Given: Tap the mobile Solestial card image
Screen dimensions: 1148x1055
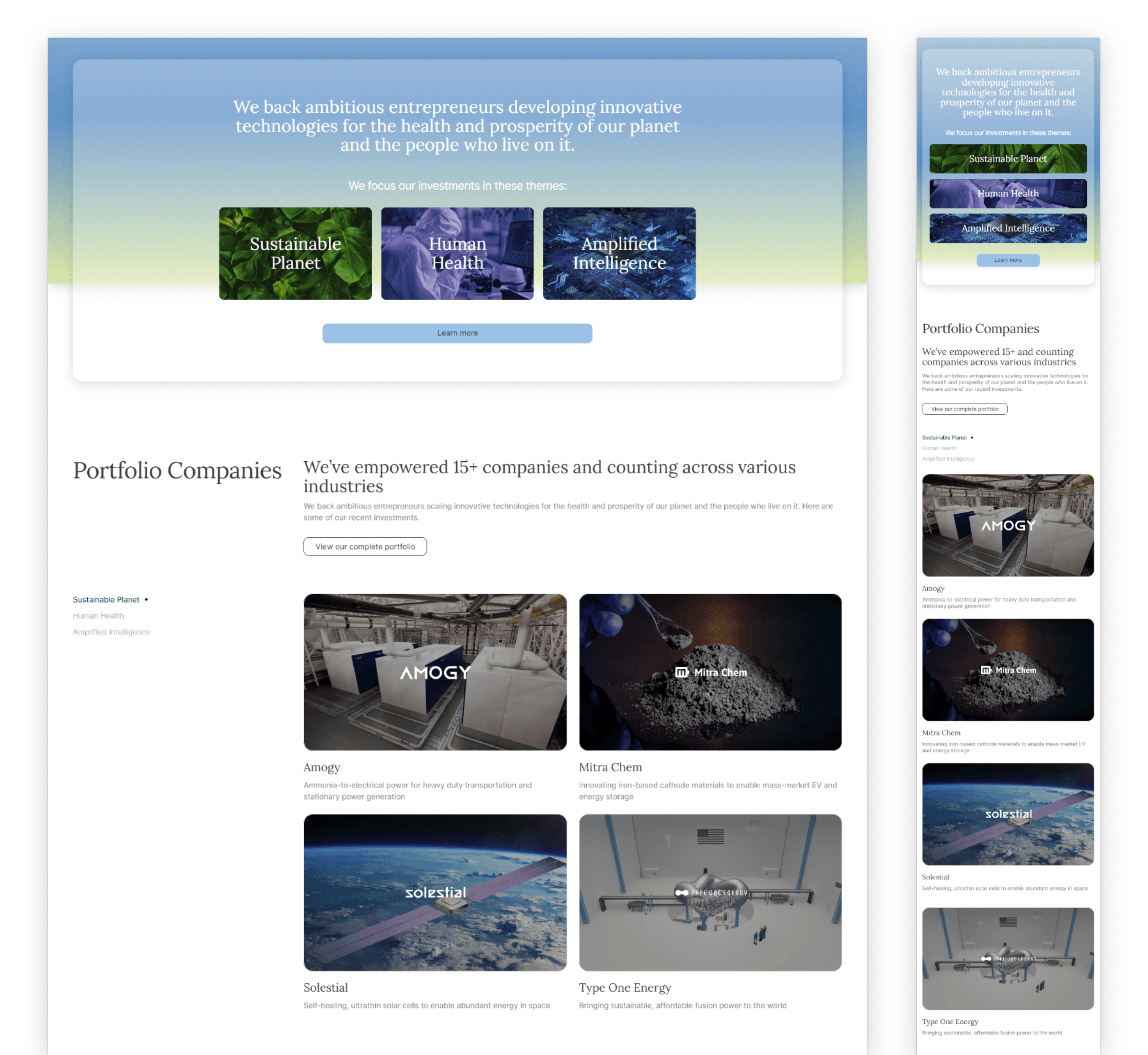Looking at the screenshot, I should point(1007,814).
